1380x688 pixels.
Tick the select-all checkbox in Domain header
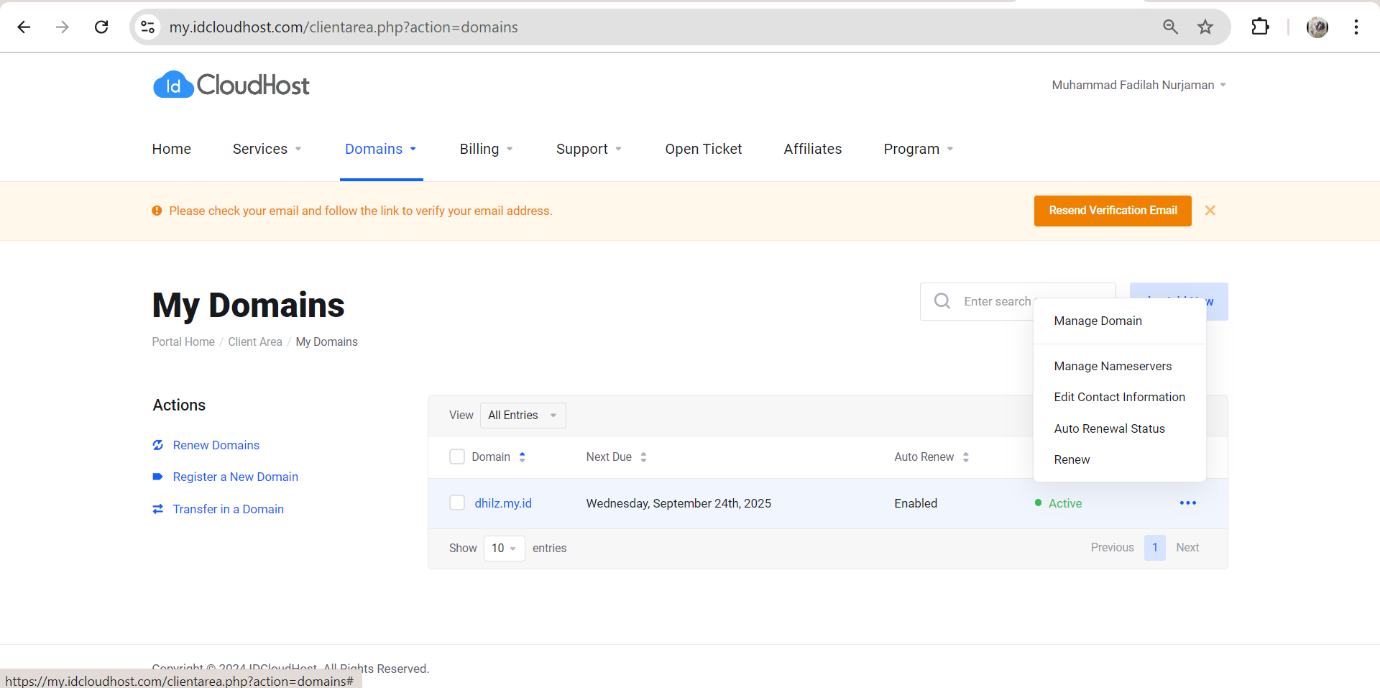point(457,456)
